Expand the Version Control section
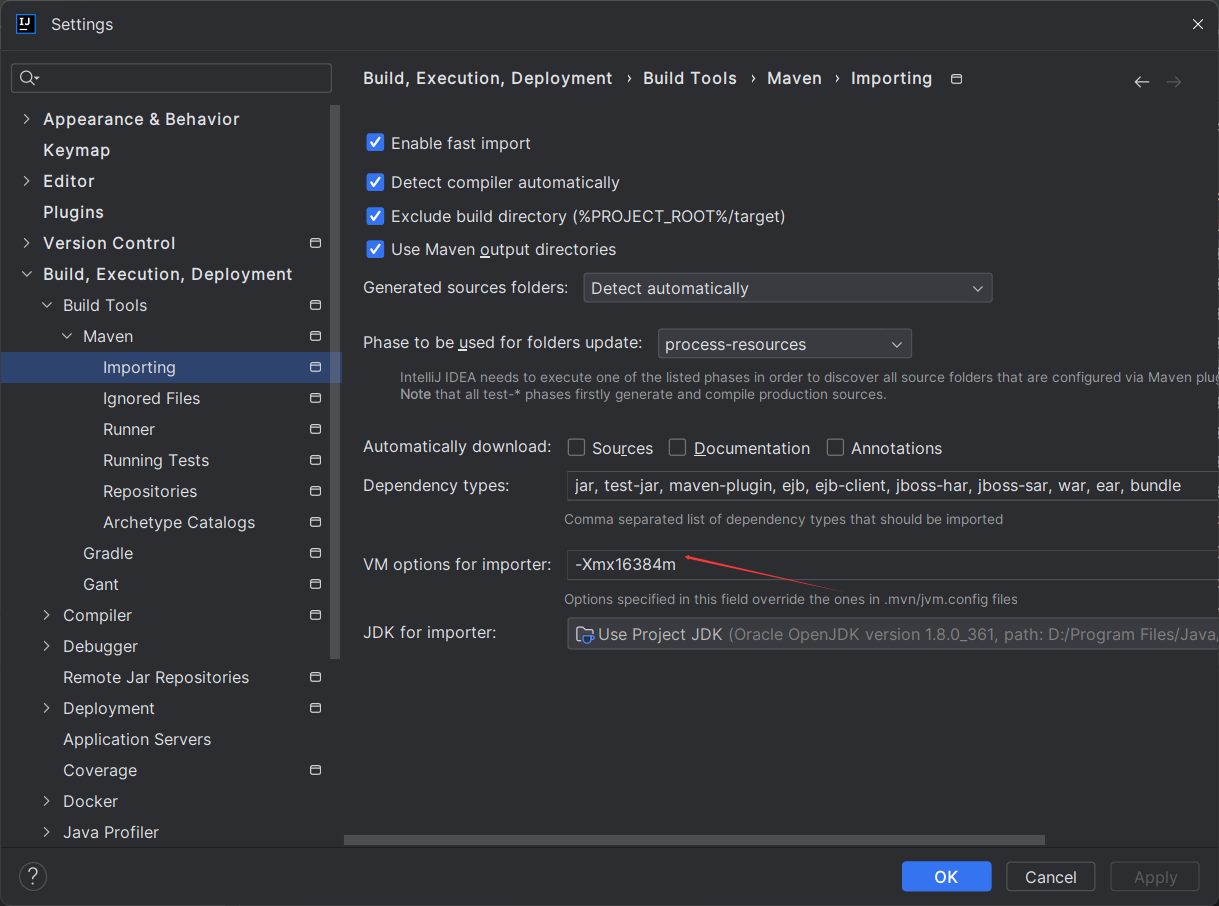Image resolution: width=1219 pixels, height=906 pixels. [27, 243]
